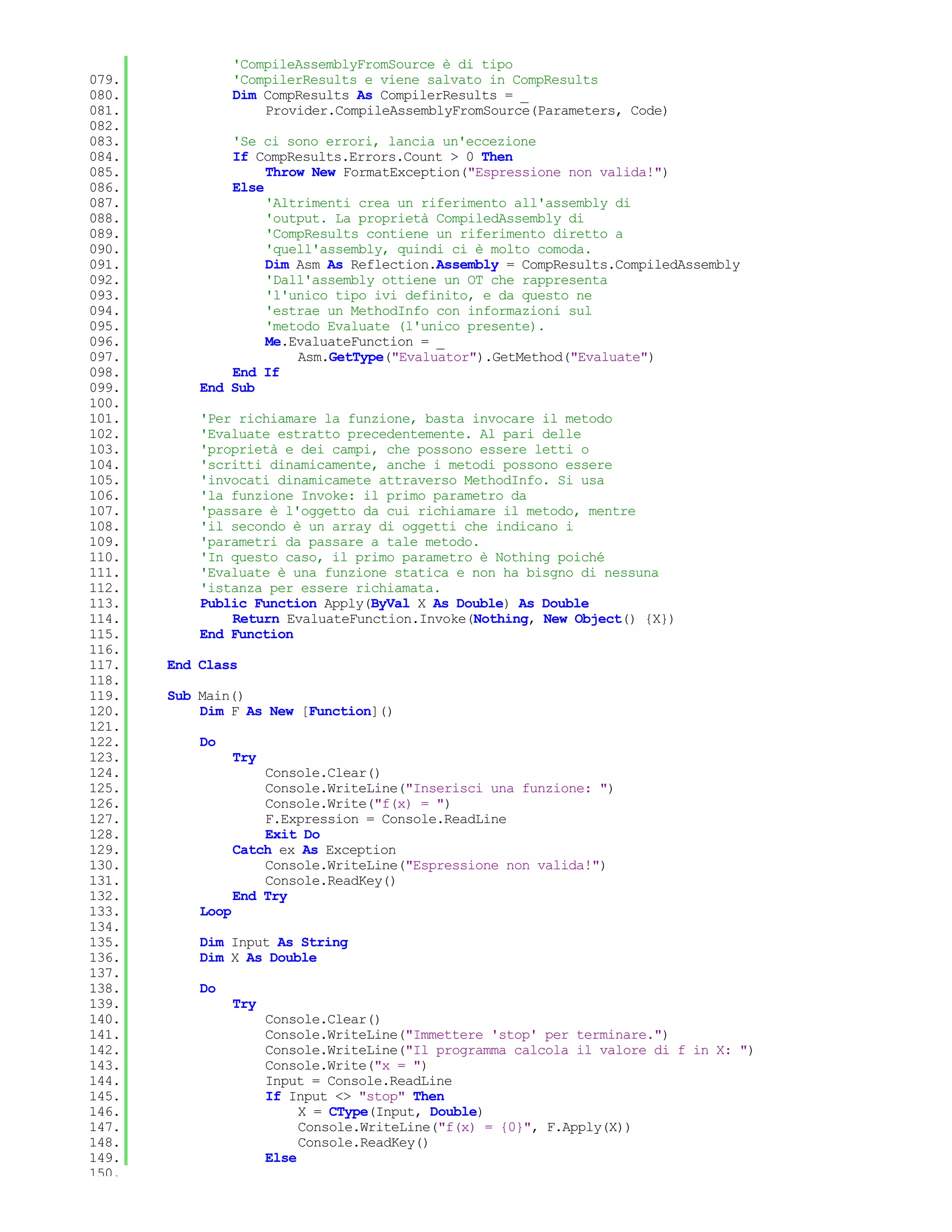Click 'Public Function Apply(ByVal X As Double)' line
Viewport: 952px width, 1232px height.
point(394,603)
